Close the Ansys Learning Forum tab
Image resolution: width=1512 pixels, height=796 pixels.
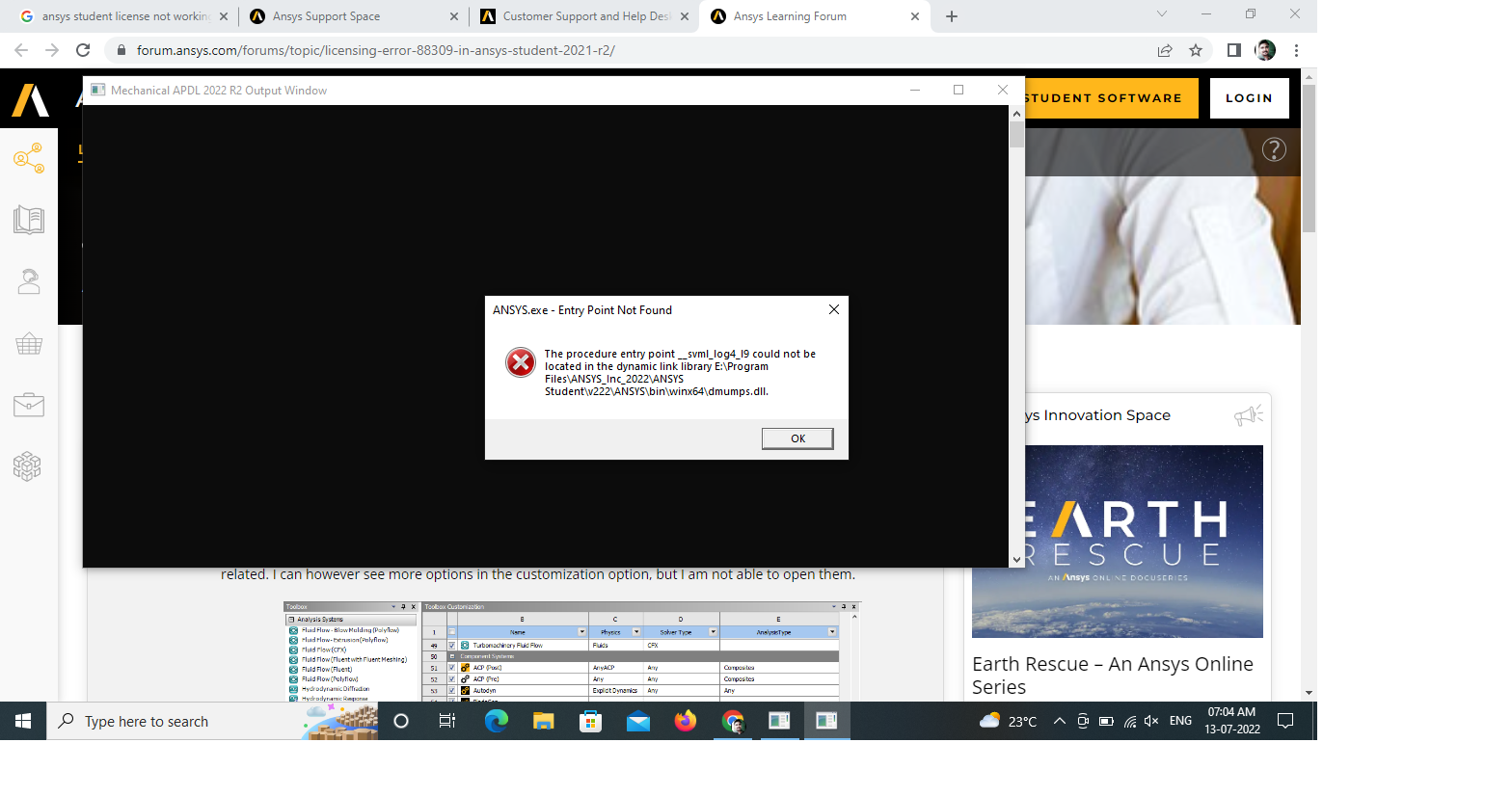point(915,16)
